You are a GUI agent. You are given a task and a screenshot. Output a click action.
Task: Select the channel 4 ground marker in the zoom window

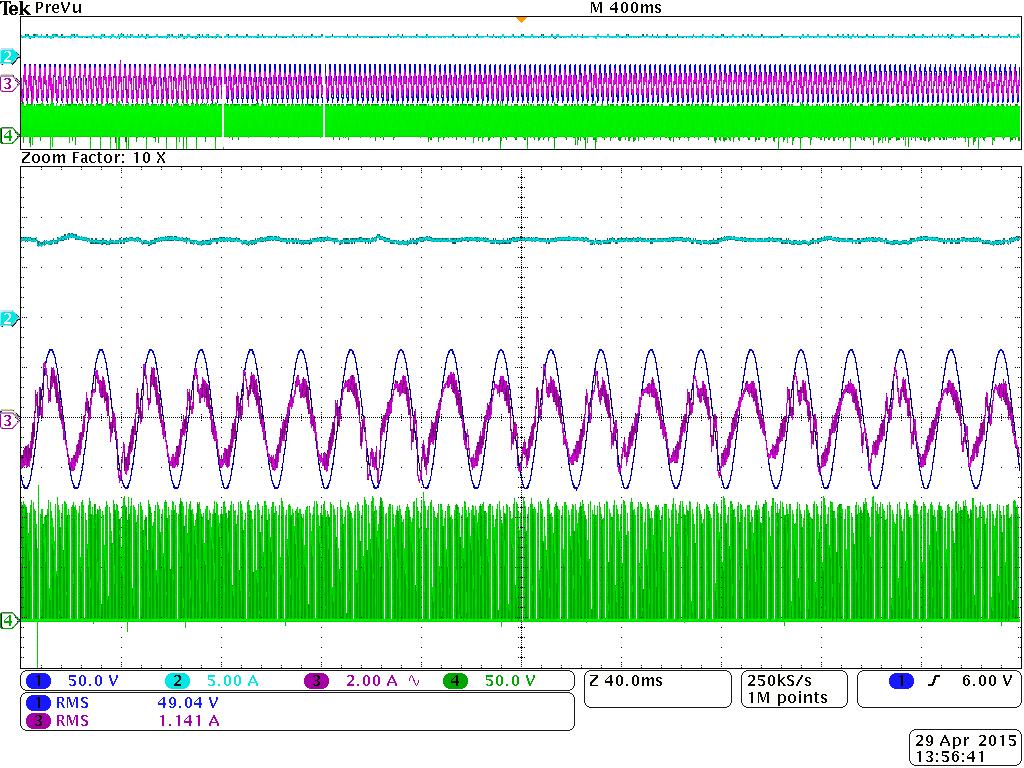[x=8, y=620]
